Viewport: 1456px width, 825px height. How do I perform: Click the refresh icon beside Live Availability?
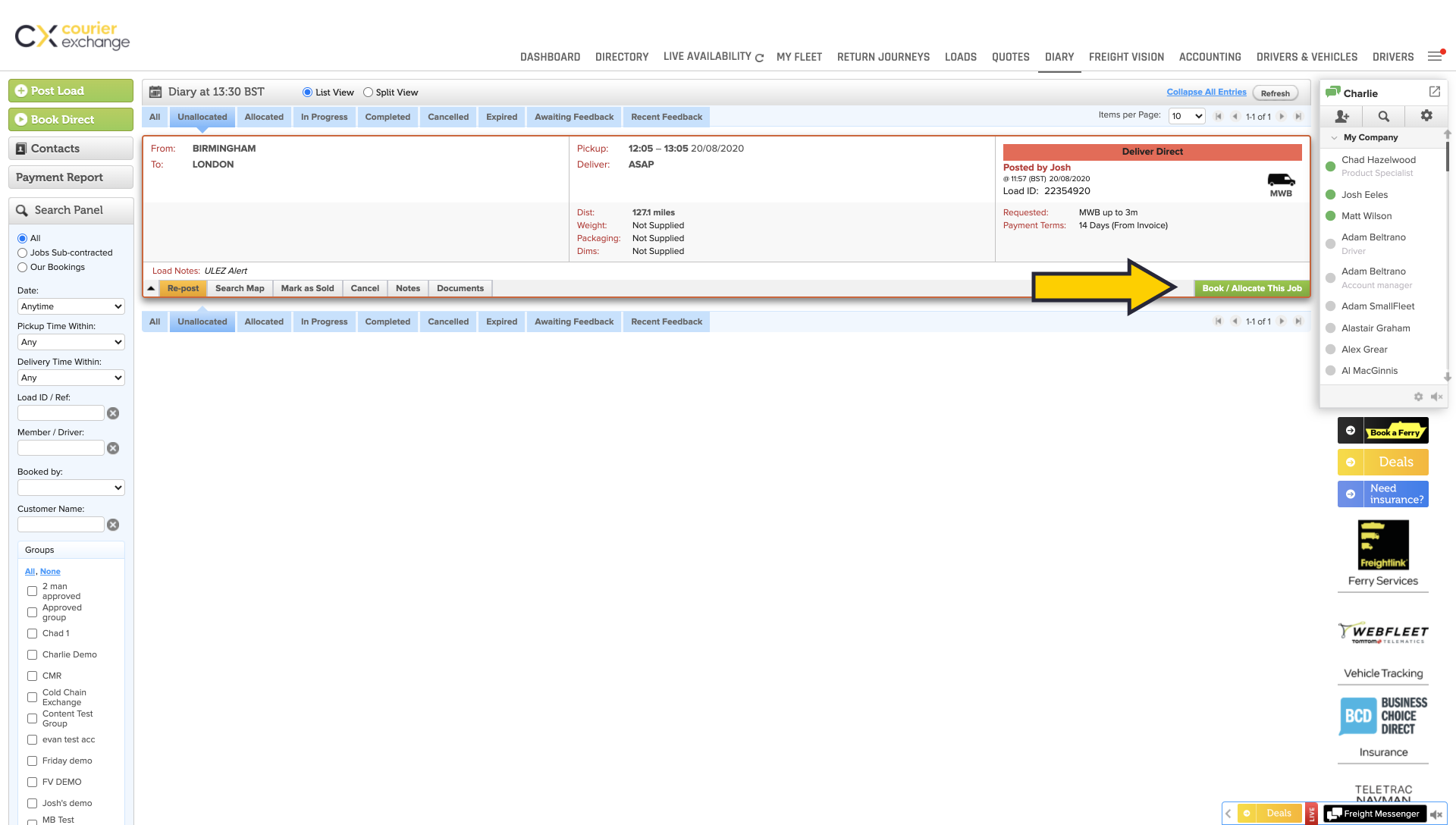(759, 58)
